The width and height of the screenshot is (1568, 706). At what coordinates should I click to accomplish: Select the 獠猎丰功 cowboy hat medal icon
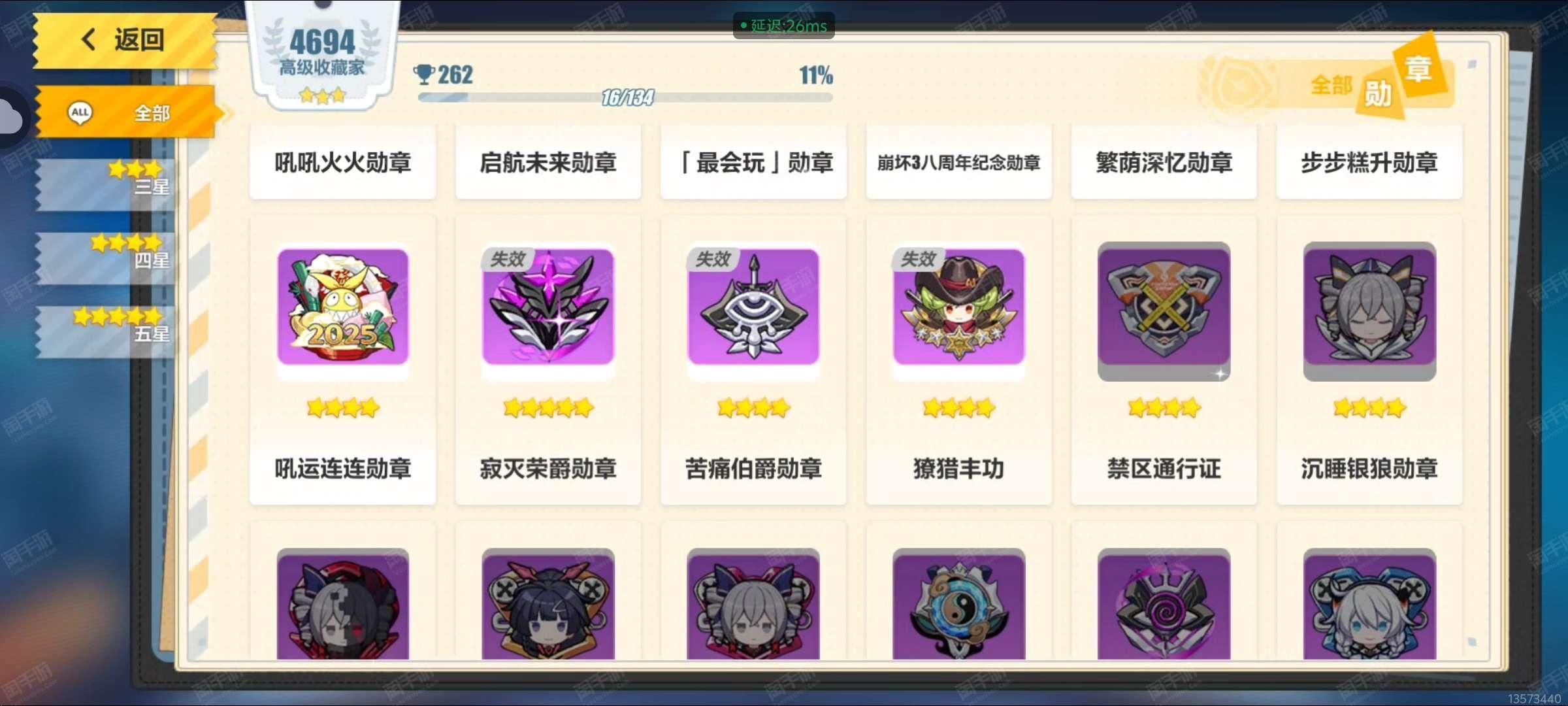958,307
